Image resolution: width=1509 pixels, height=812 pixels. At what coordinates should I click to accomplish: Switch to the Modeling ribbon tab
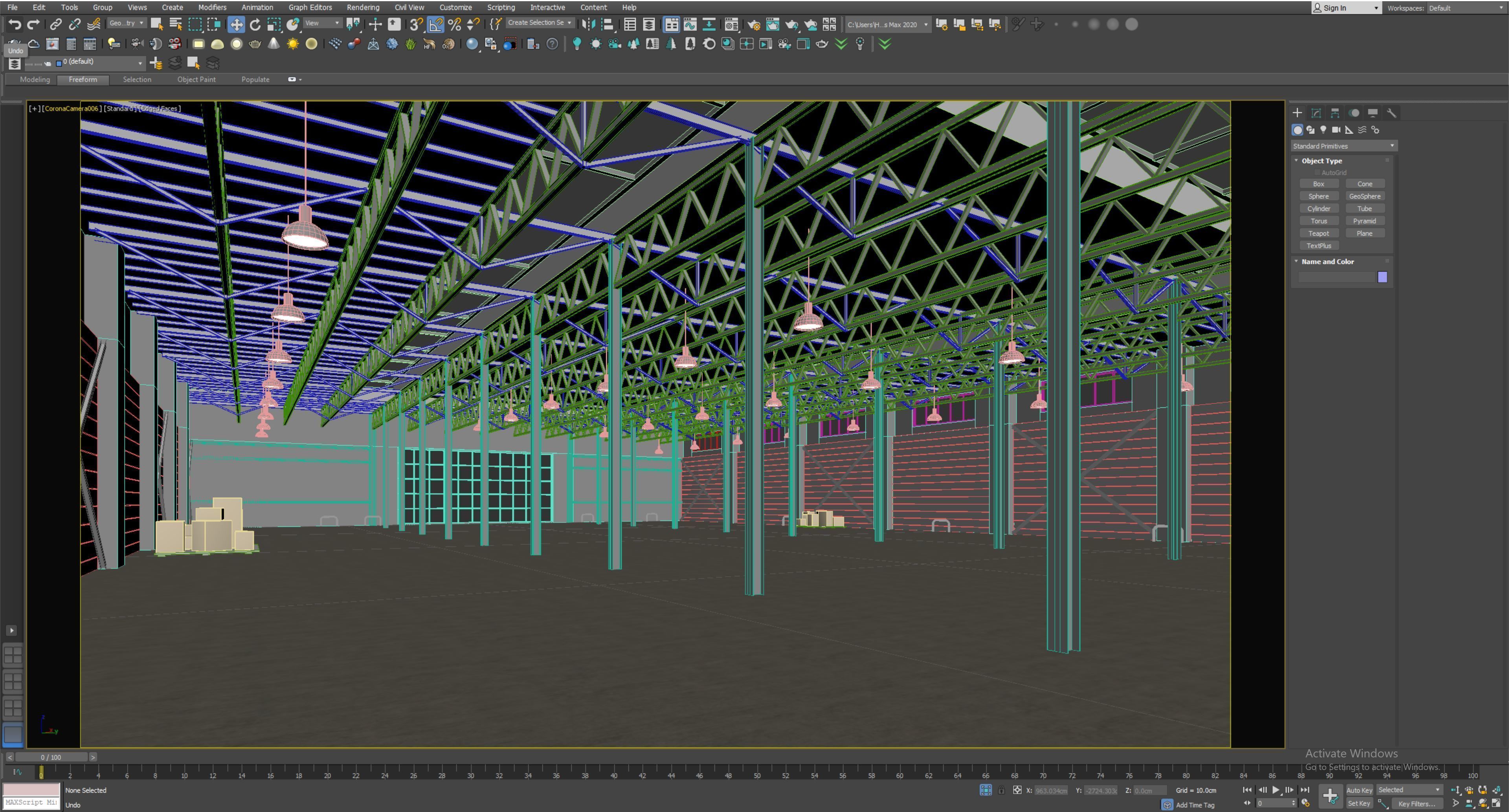35,80
